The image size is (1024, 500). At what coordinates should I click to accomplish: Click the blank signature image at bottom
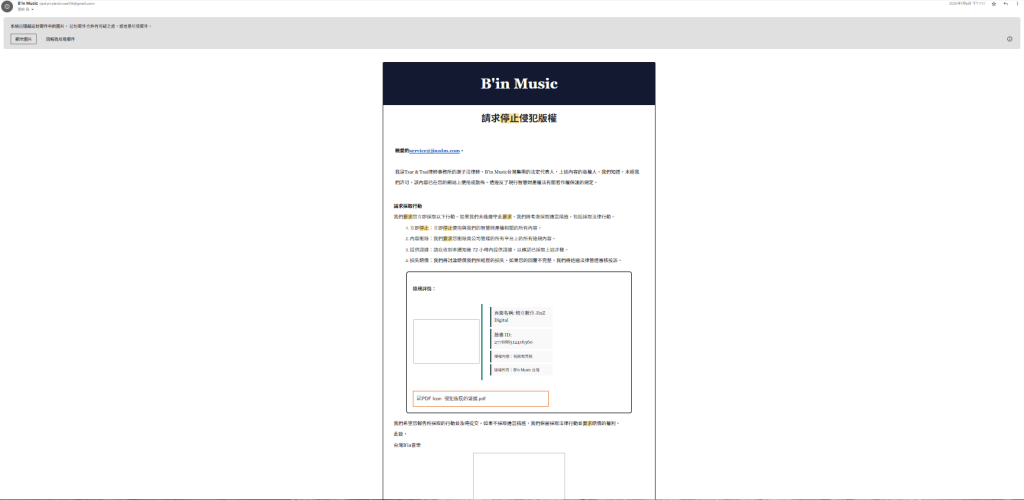[518, 477]
